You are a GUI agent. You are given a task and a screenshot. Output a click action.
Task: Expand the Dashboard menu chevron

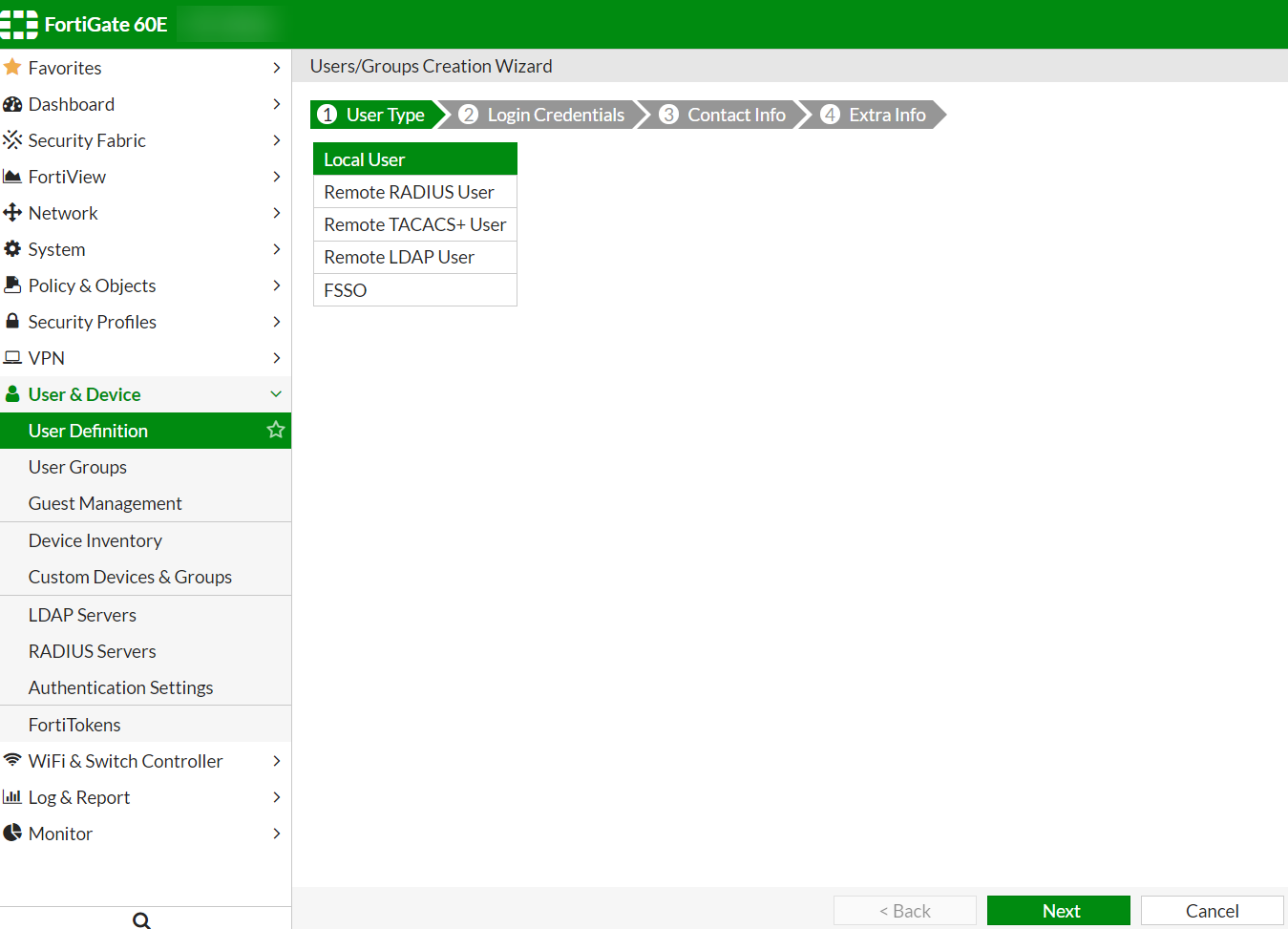(x=277, y=104)
